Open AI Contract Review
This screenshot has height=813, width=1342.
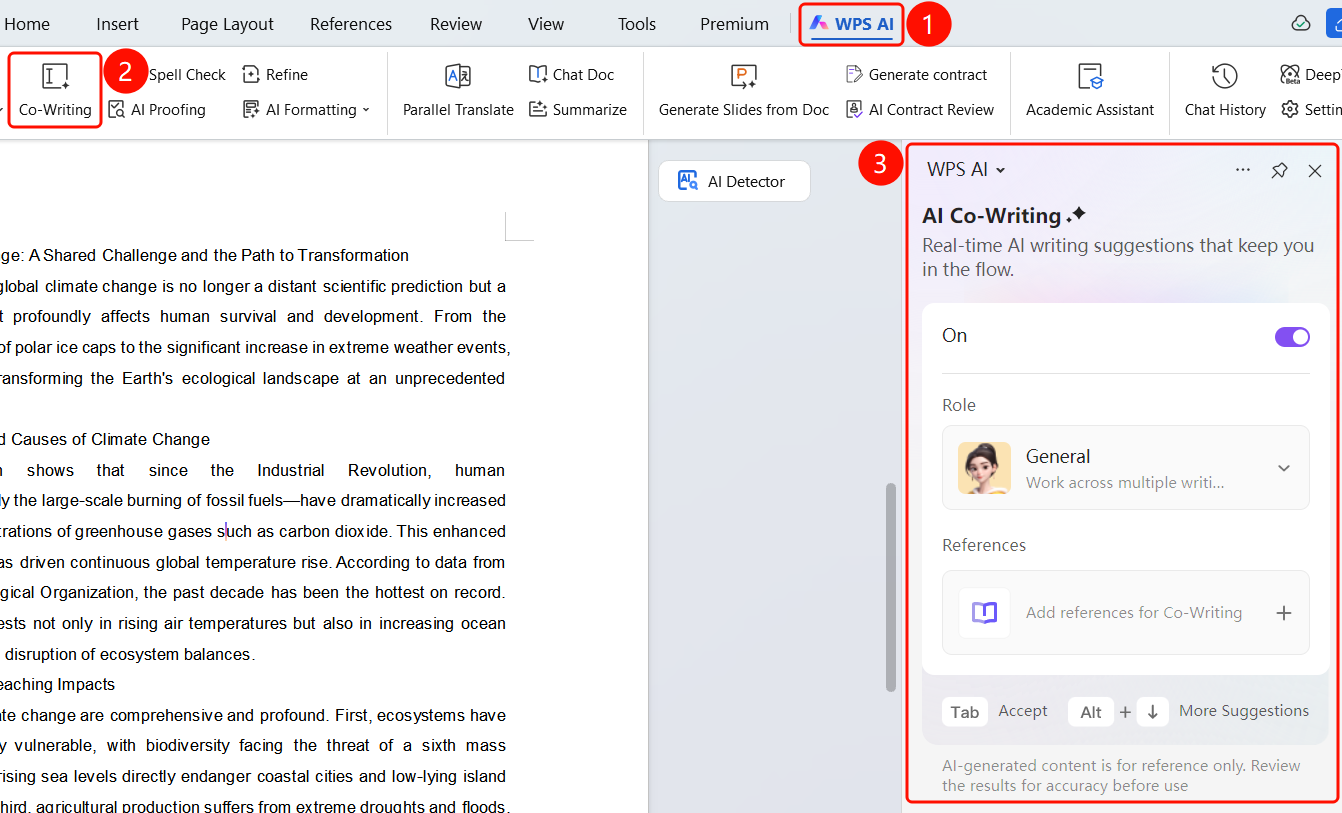(920, 110)
